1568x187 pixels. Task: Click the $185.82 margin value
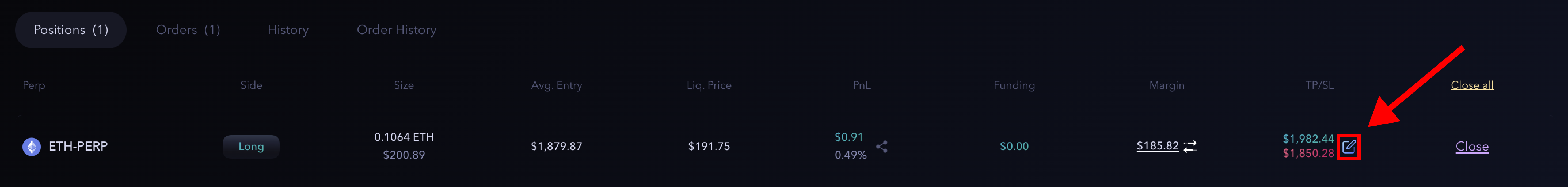[1157, 145]
